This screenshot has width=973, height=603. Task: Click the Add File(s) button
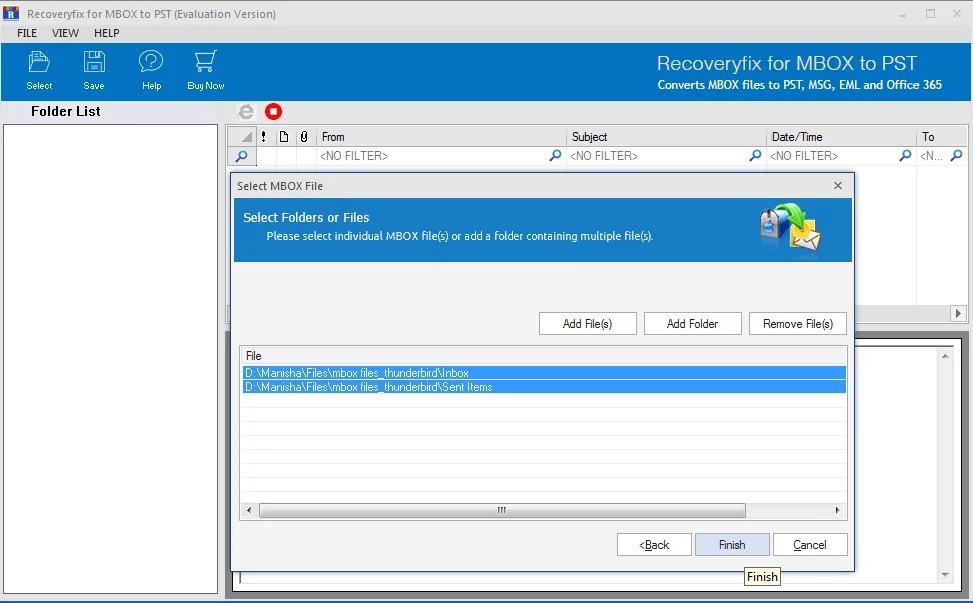588,324
